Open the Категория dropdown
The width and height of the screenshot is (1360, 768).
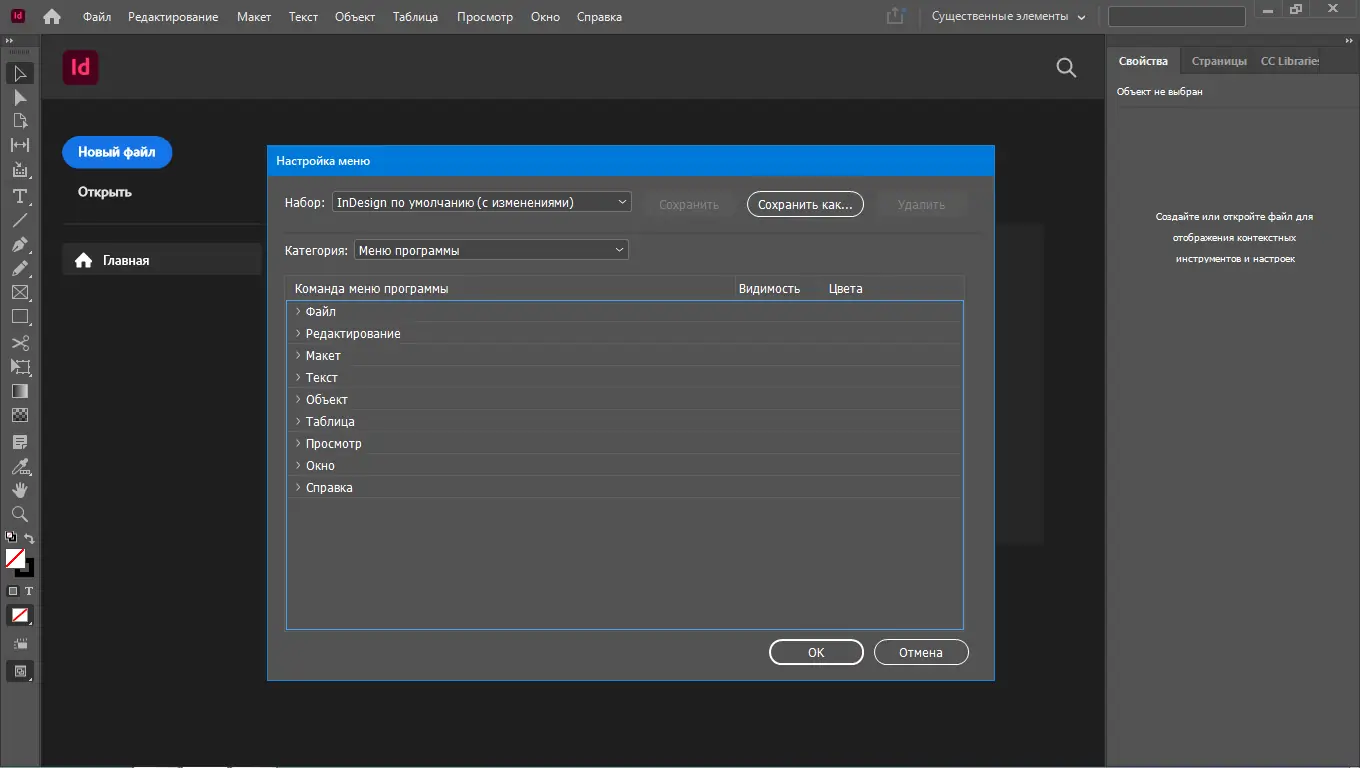pyautogui.click(x=491, y=250)
